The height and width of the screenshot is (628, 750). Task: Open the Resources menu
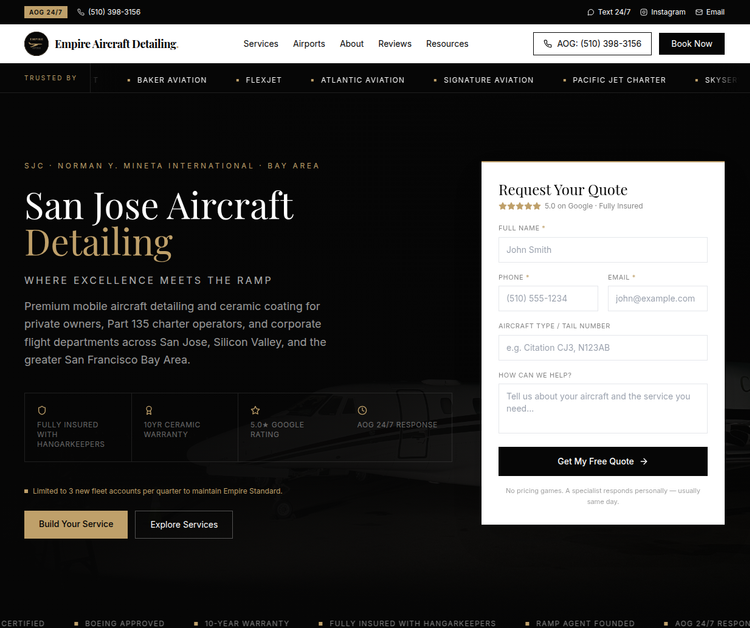click(447, 44)
